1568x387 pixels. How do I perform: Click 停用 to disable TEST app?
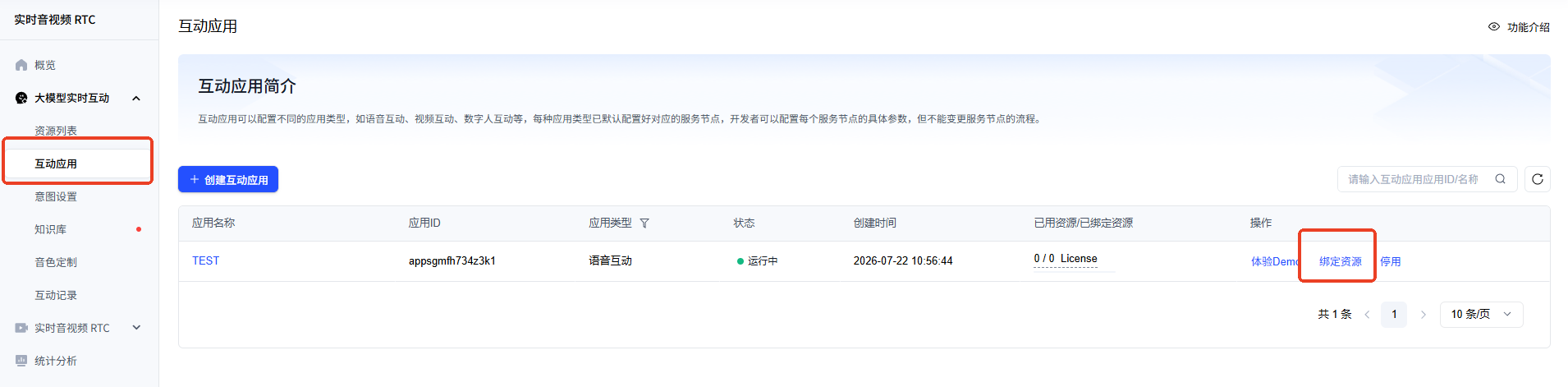[1391, 261]
